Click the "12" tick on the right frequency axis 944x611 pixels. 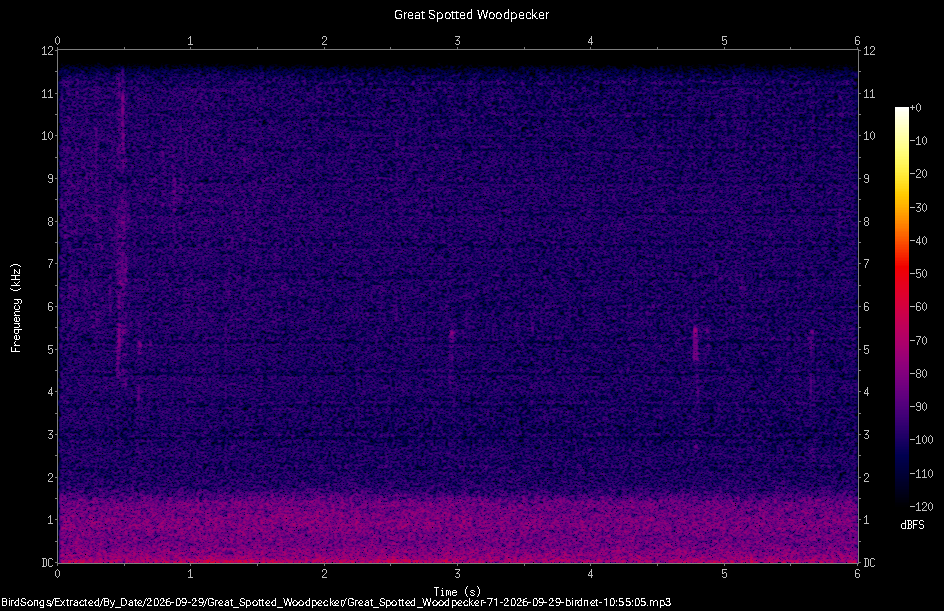pos(869,51)
